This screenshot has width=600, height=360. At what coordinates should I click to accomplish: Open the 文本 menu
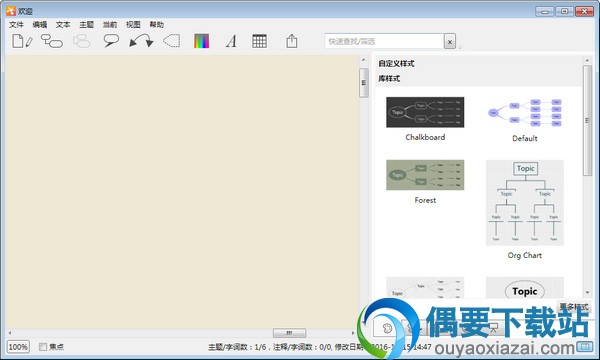[63, 24]
